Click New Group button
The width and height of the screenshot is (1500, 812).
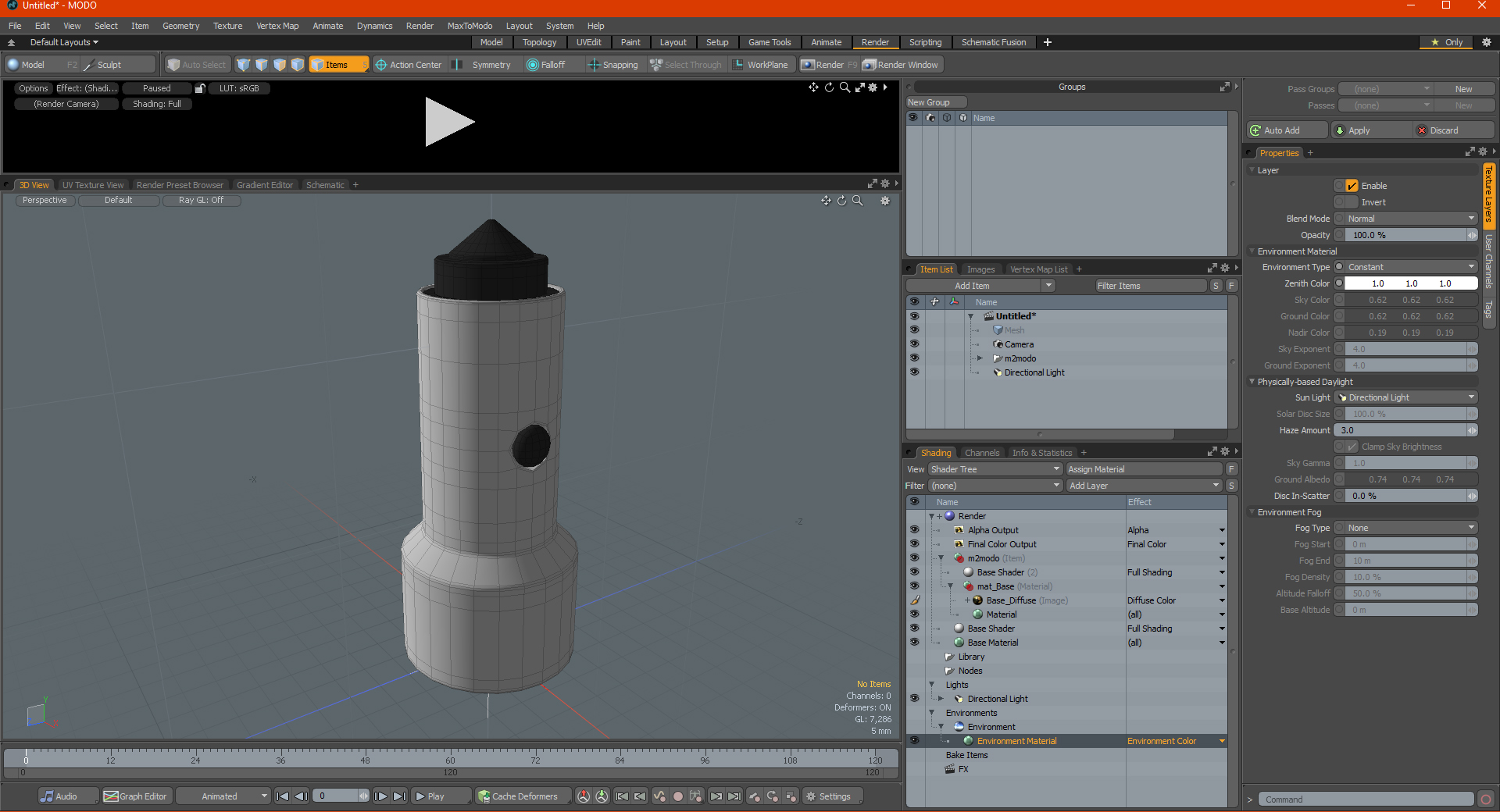coord(936,102)
